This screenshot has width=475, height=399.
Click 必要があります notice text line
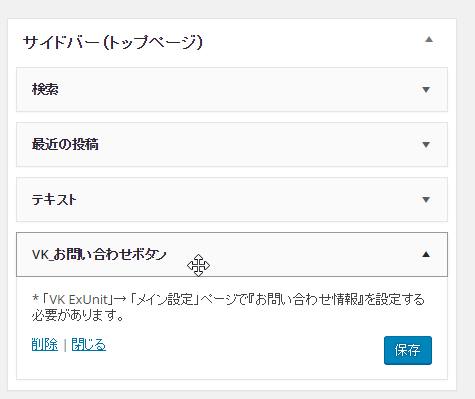[x=78, y=315]
